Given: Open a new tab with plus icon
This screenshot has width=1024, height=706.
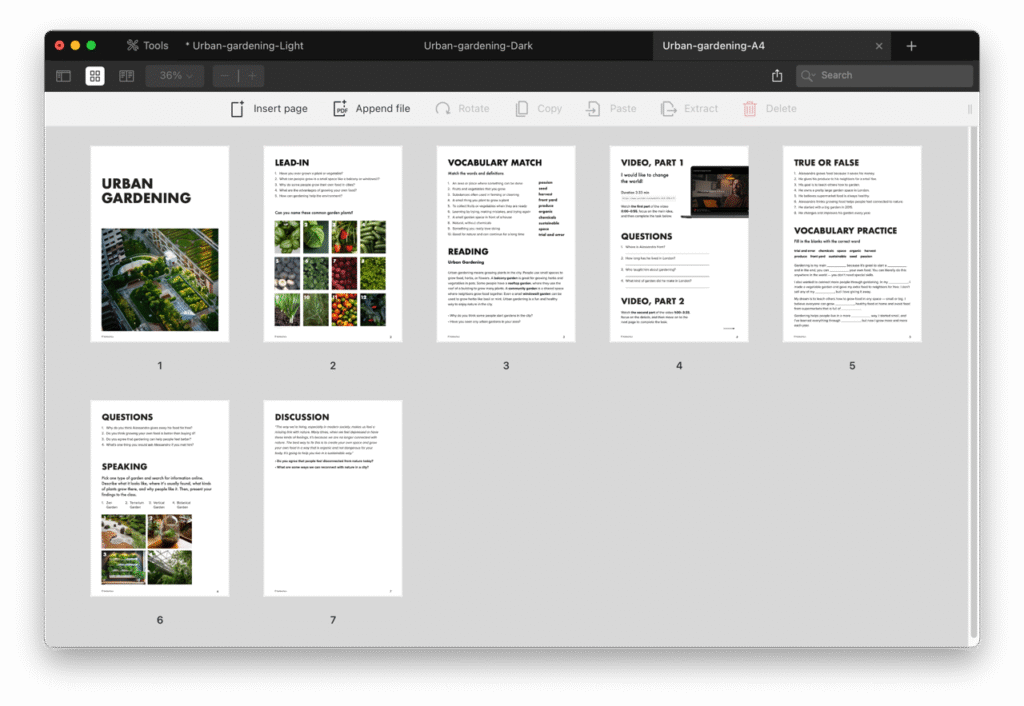Looking at the screenshot, I should 911,46.
